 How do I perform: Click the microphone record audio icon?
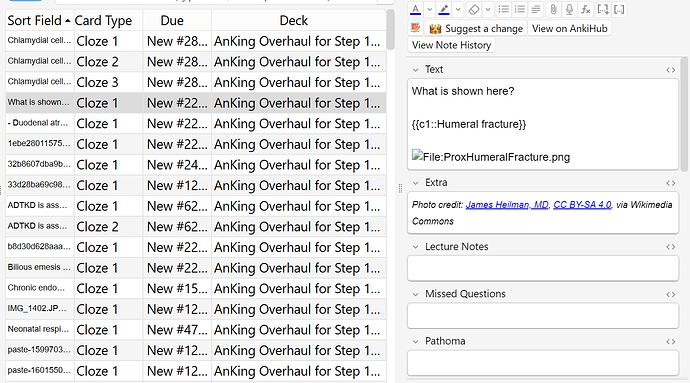pyautogui.click(x=569, y=9)
